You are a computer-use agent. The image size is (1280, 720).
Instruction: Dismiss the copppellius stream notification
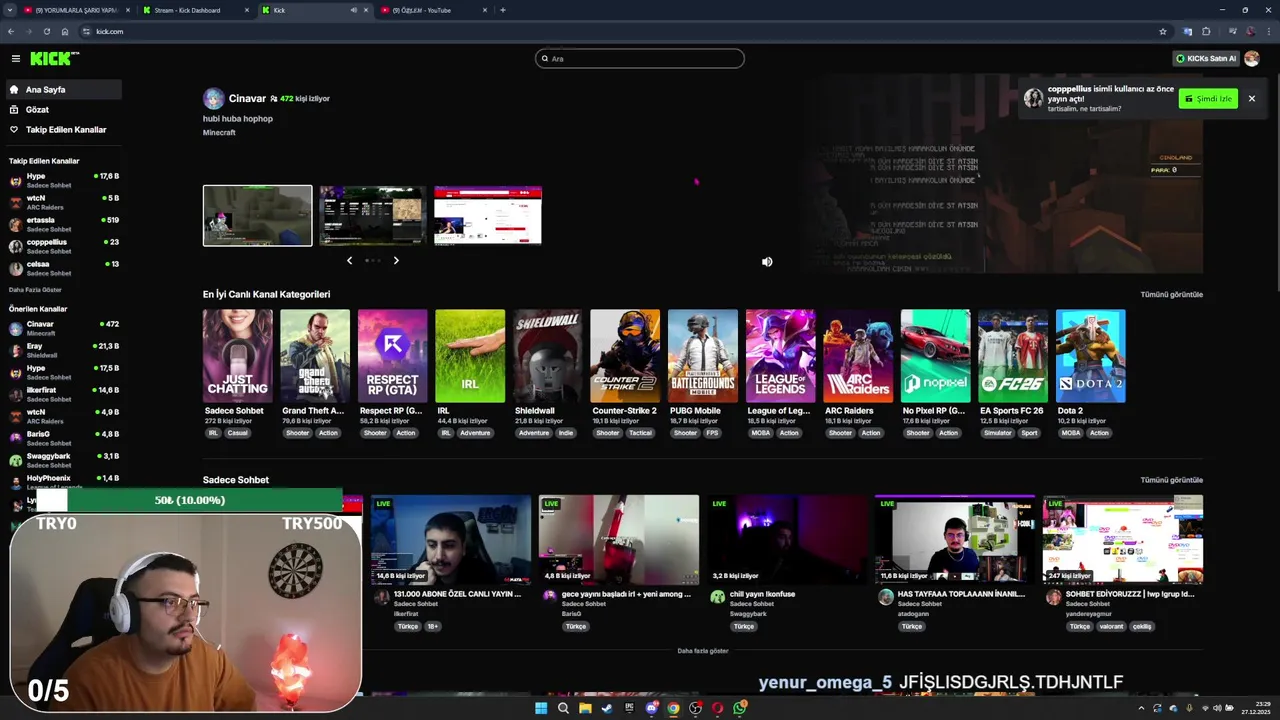tap(1251, 99)
